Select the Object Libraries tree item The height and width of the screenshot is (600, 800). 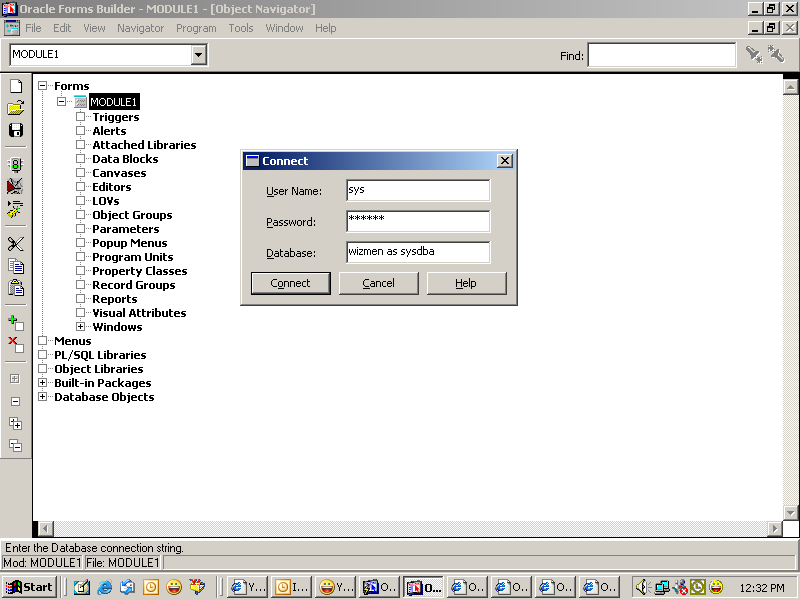(99, 369)
